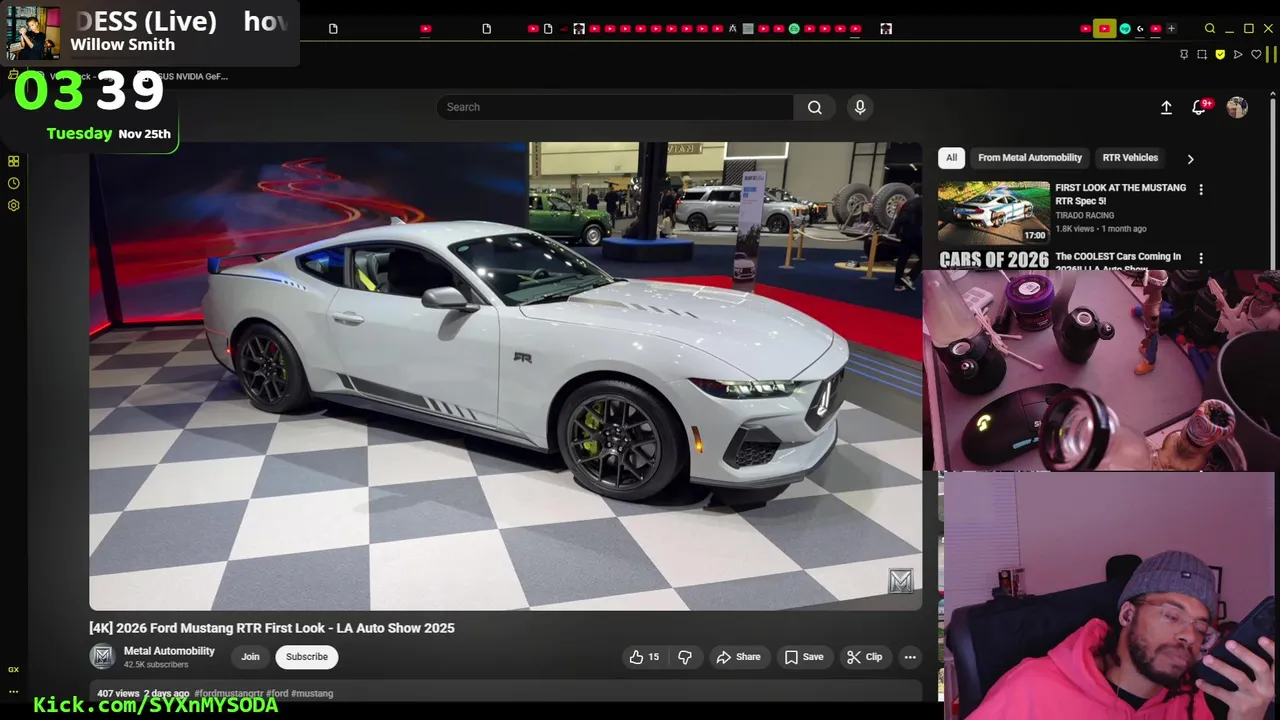This screenshot has height=720, width=1280.
Task: Select the 'All' filter chip
Action: (x=951, y=158)
